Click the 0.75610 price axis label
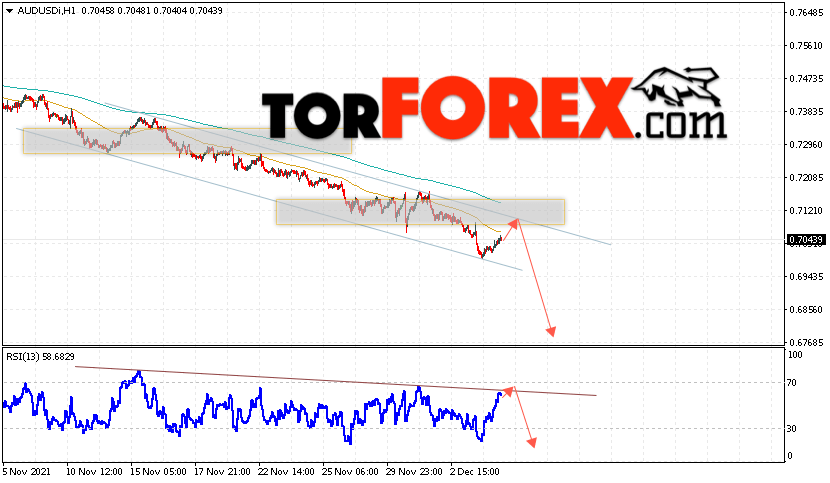 [x=806, y=46]
